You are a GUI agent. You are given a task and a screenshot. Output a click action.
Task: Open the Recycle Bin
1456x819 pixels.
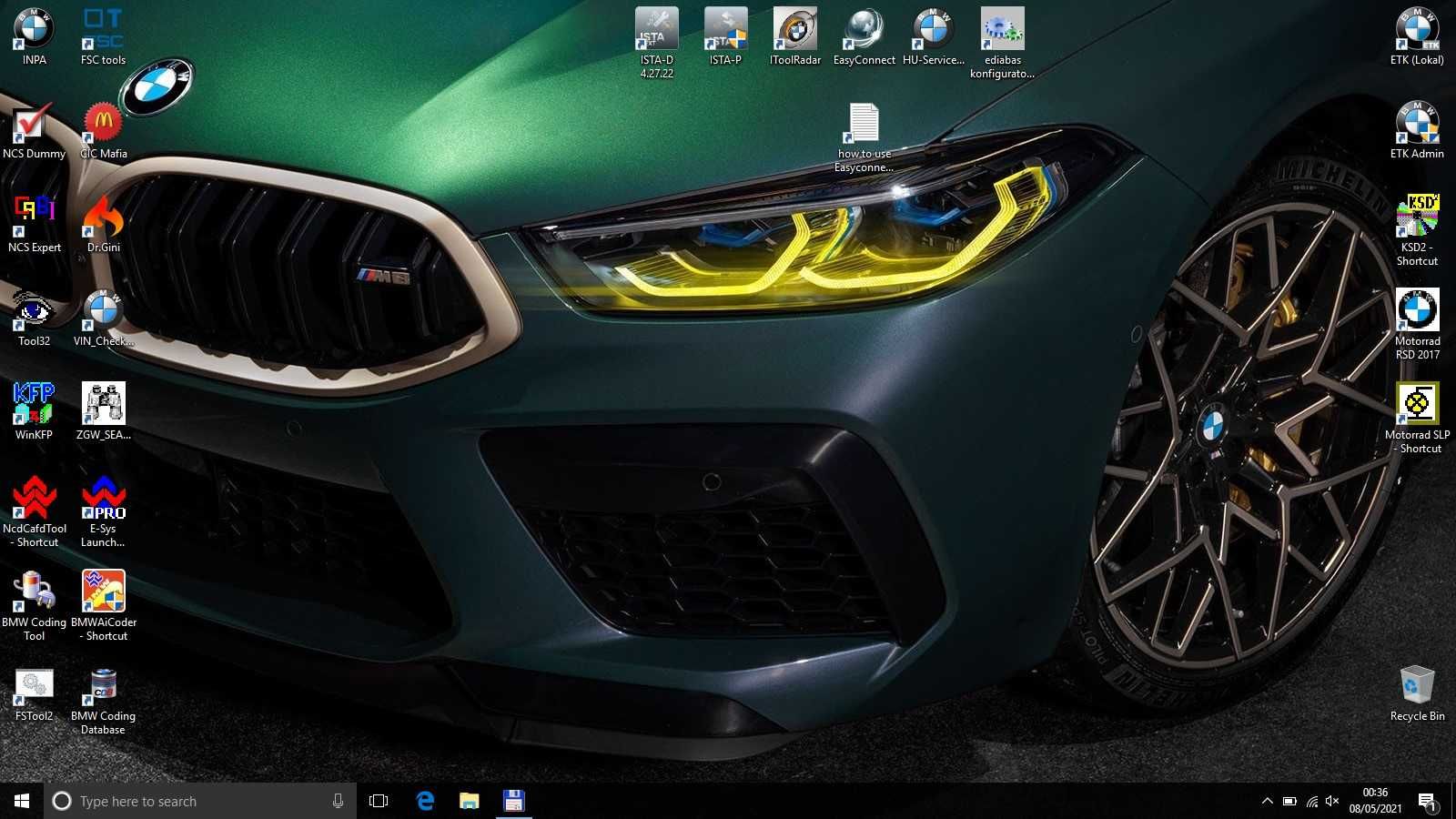1417,693
